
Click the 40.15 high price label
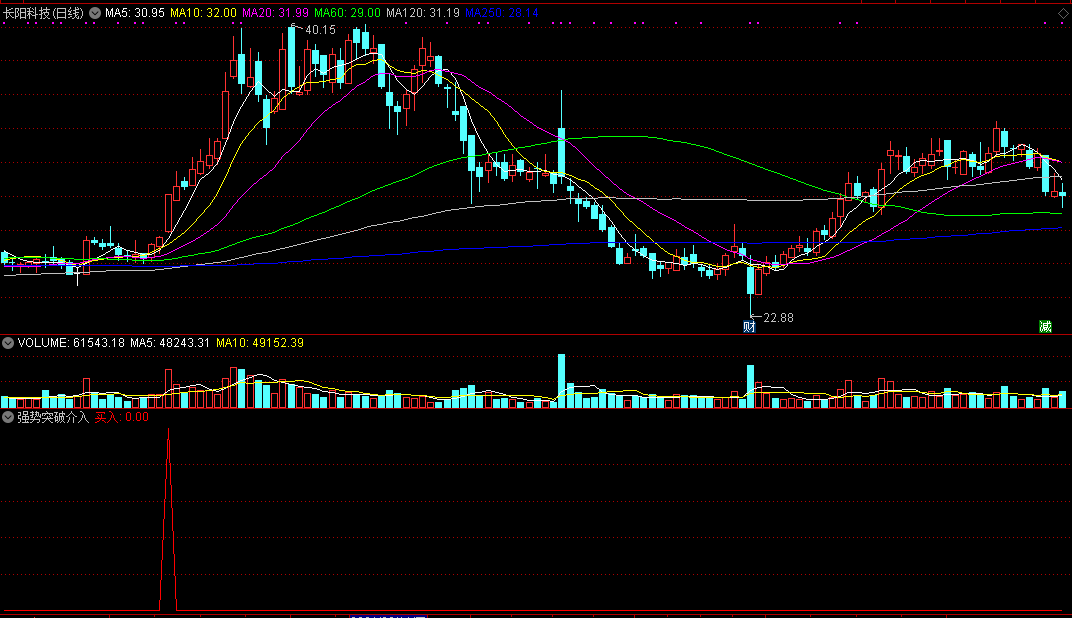[x=320, y=30]
